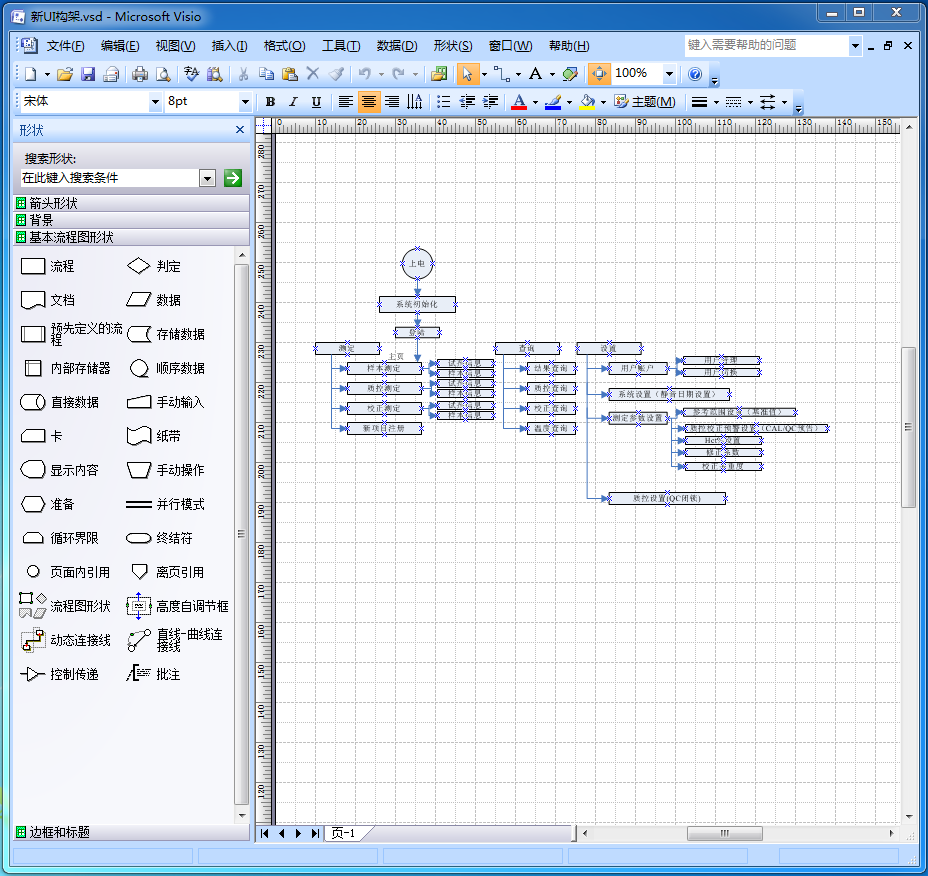Screen dimensions: 928x876
Task: Toggle Bold formatting
Action: pos(270,102)
